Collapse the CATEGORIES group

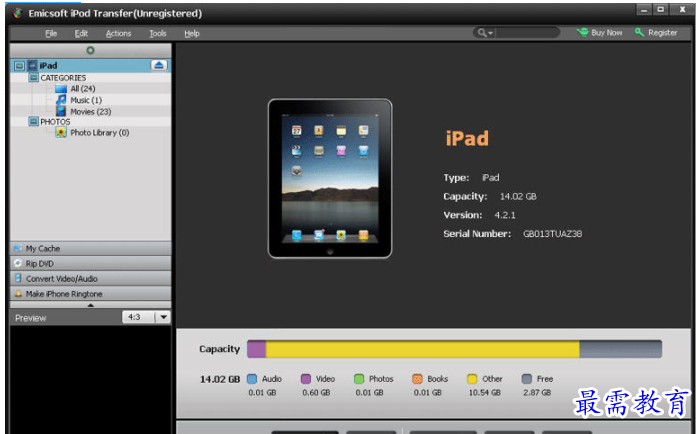(x=33, y=78)
